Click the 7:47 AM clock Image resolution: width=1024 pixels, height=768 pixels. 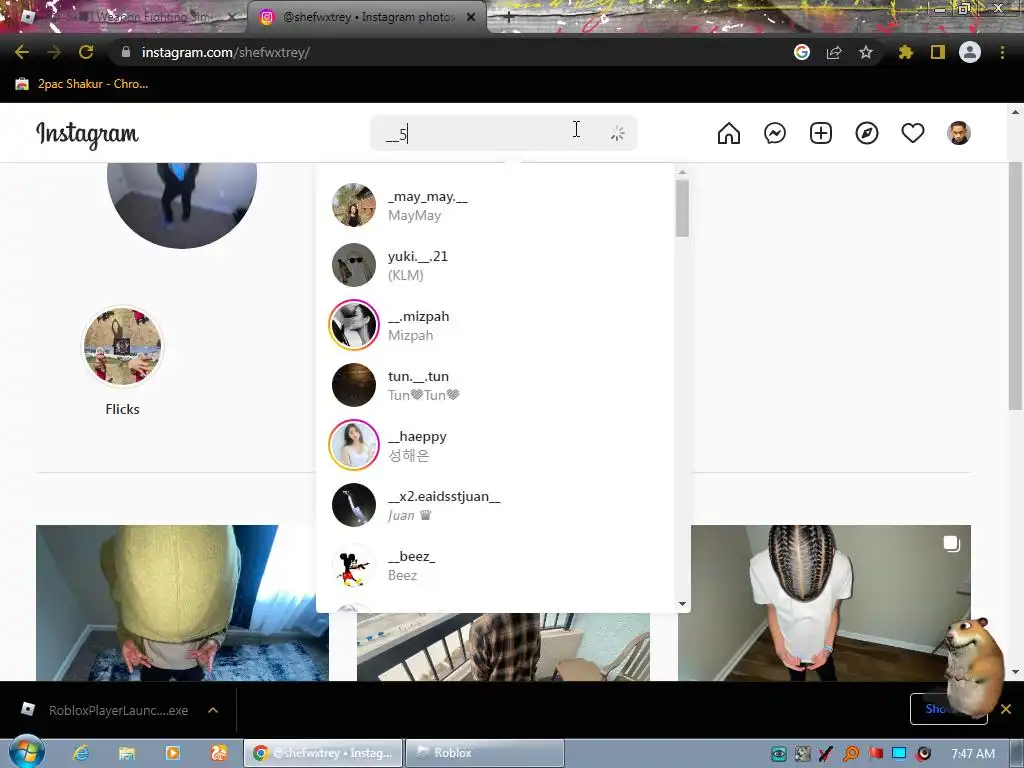[972, 754]
